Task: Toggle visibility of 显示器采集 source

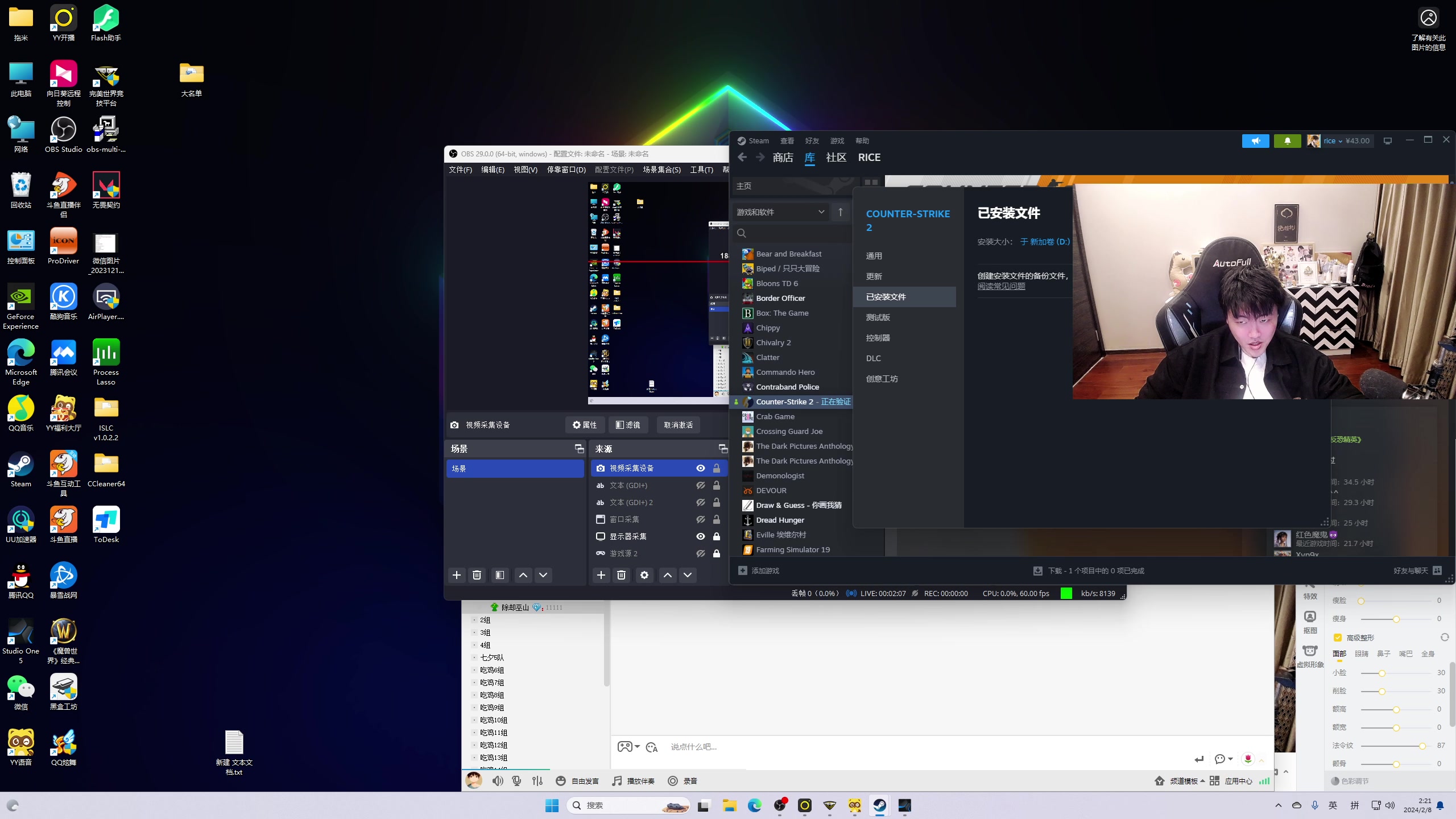Action: tap(701, 536)
